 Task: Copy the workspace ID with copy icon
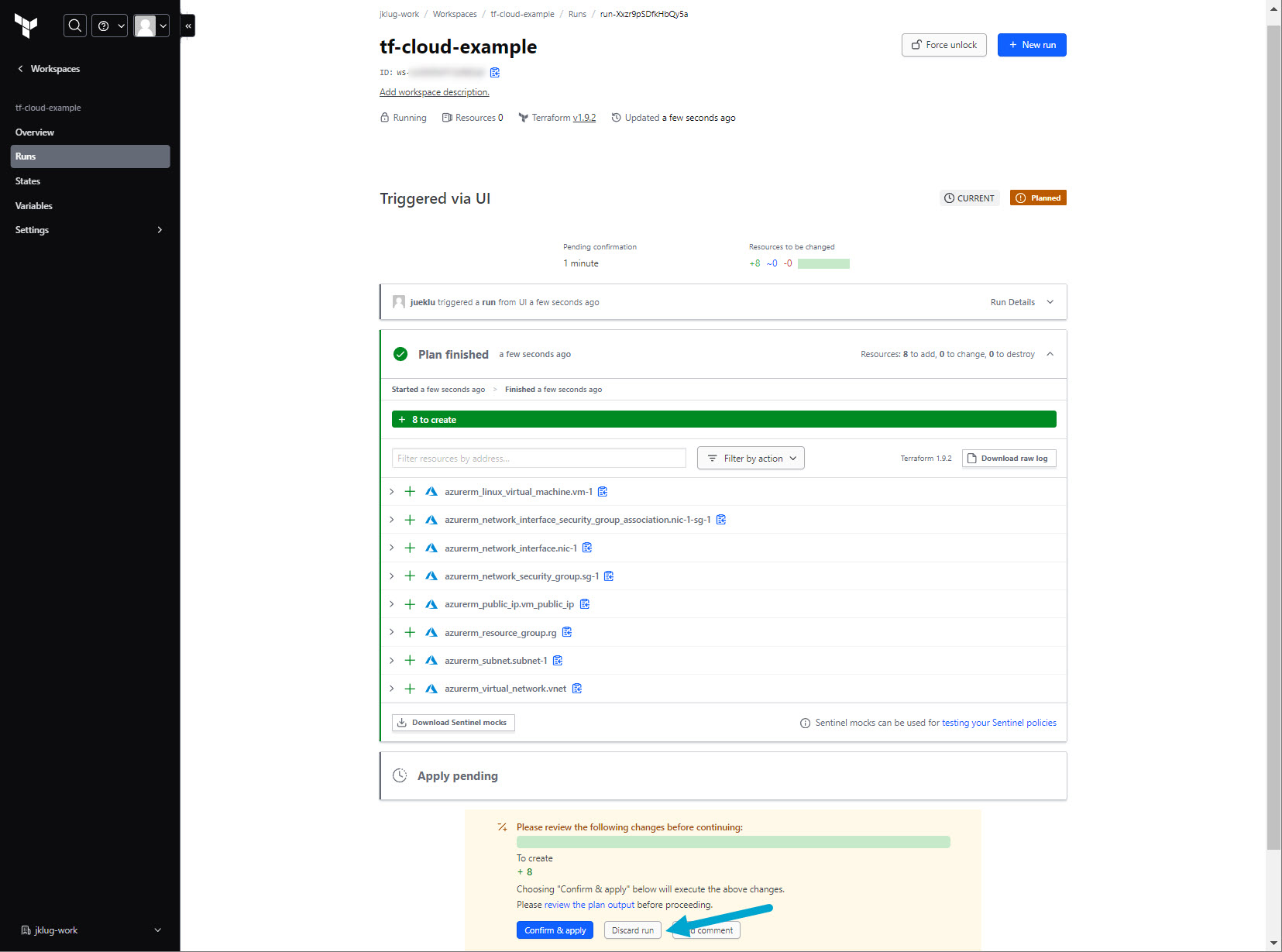pos(495,73)
